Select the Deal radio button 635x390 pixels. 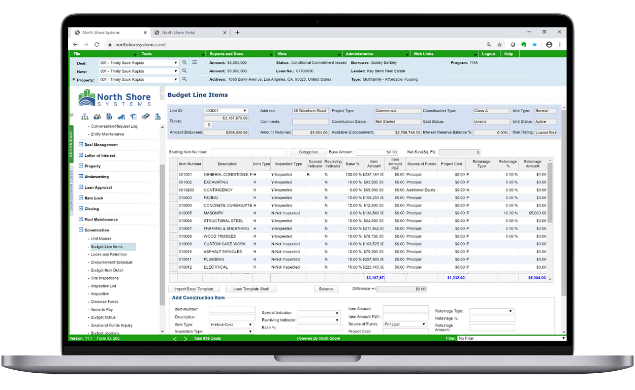[x=74, y=63]
